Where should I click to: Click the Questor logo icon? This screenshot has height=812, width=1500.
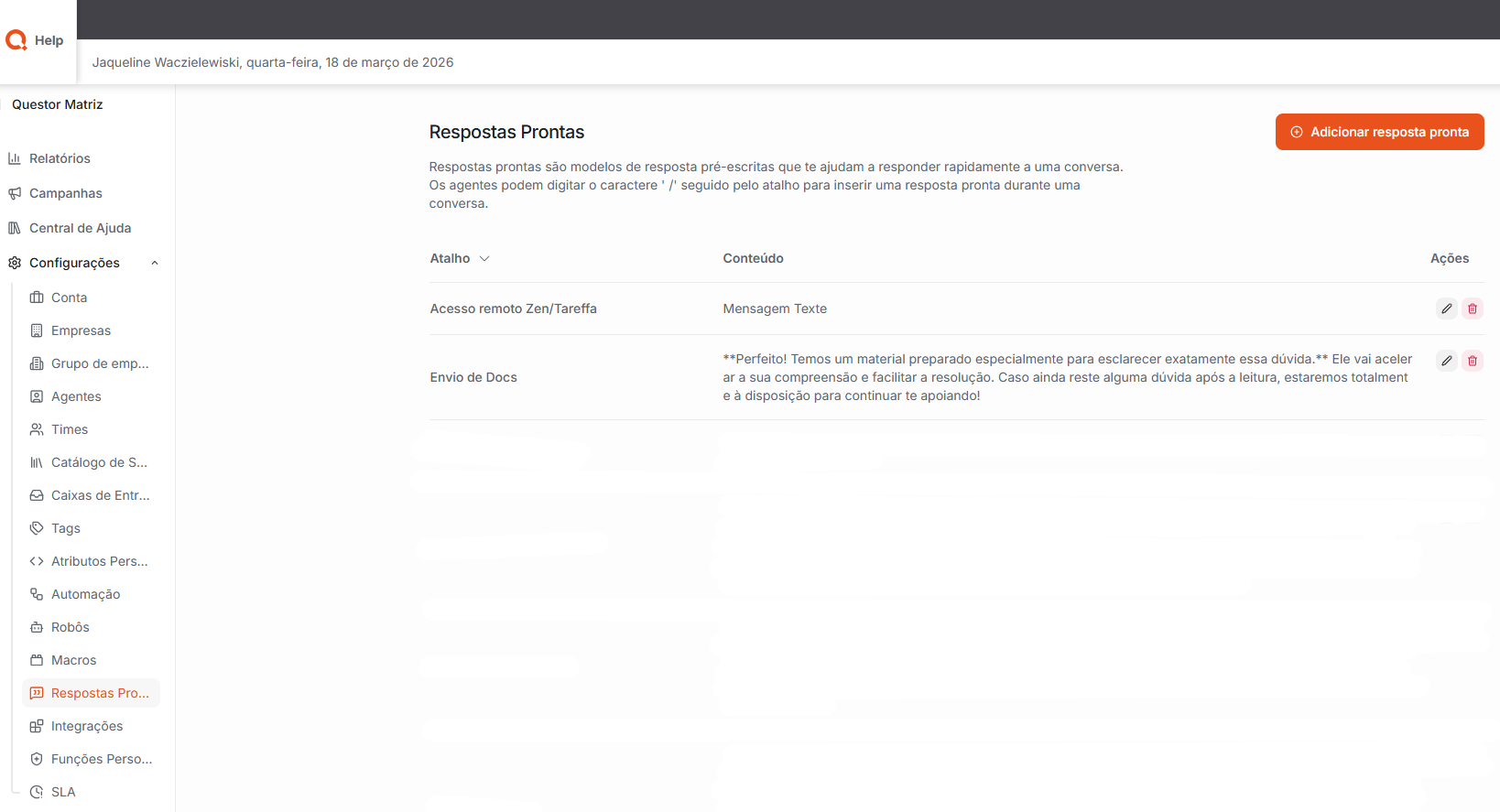tap(16, 40)
